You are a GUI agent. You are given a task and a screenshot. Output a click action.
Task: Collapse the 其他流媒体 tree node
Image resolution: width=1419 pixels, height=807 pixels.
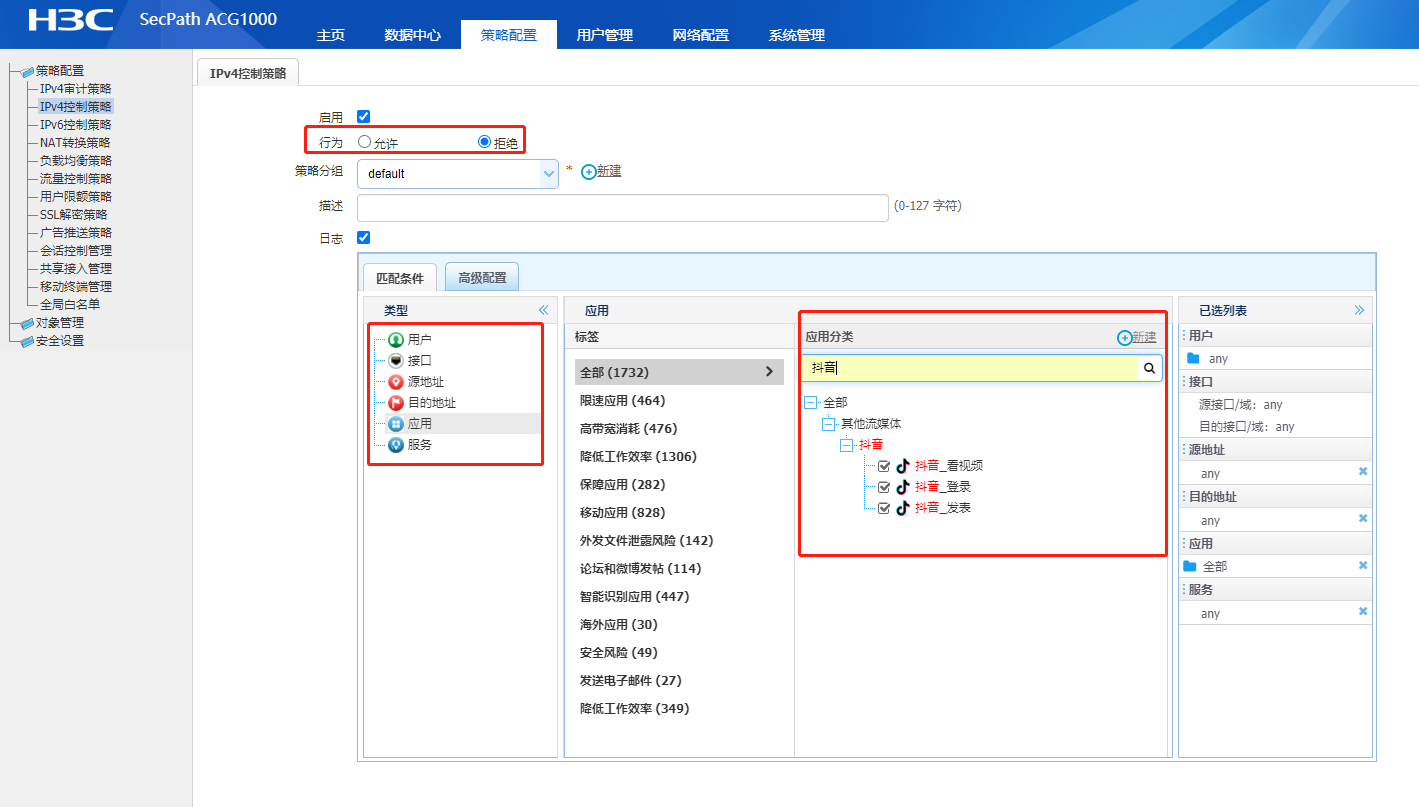click(x=828, y=424)
